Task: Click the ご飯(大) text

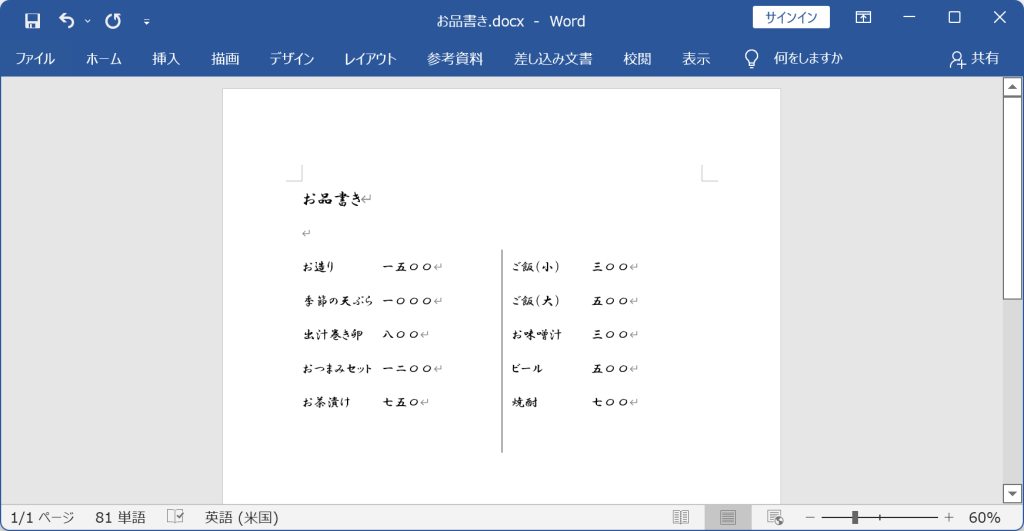Action: click(536, 300)
